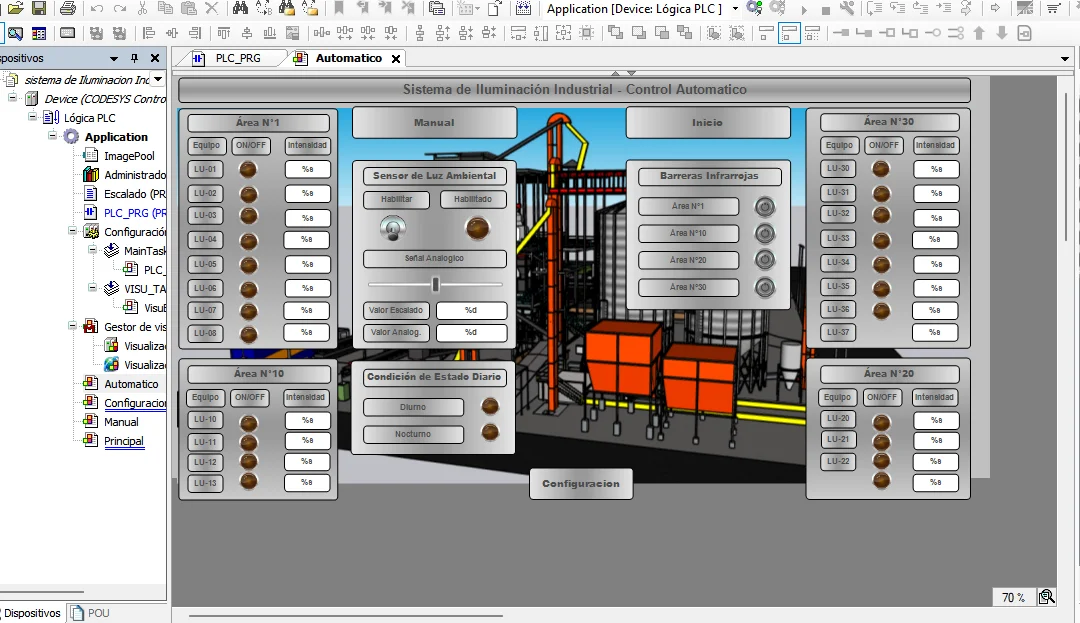Click the Señal Analogico slider handle
Image resolution: width=1080 pixels, height=623 pixels.
pos(436,285)
